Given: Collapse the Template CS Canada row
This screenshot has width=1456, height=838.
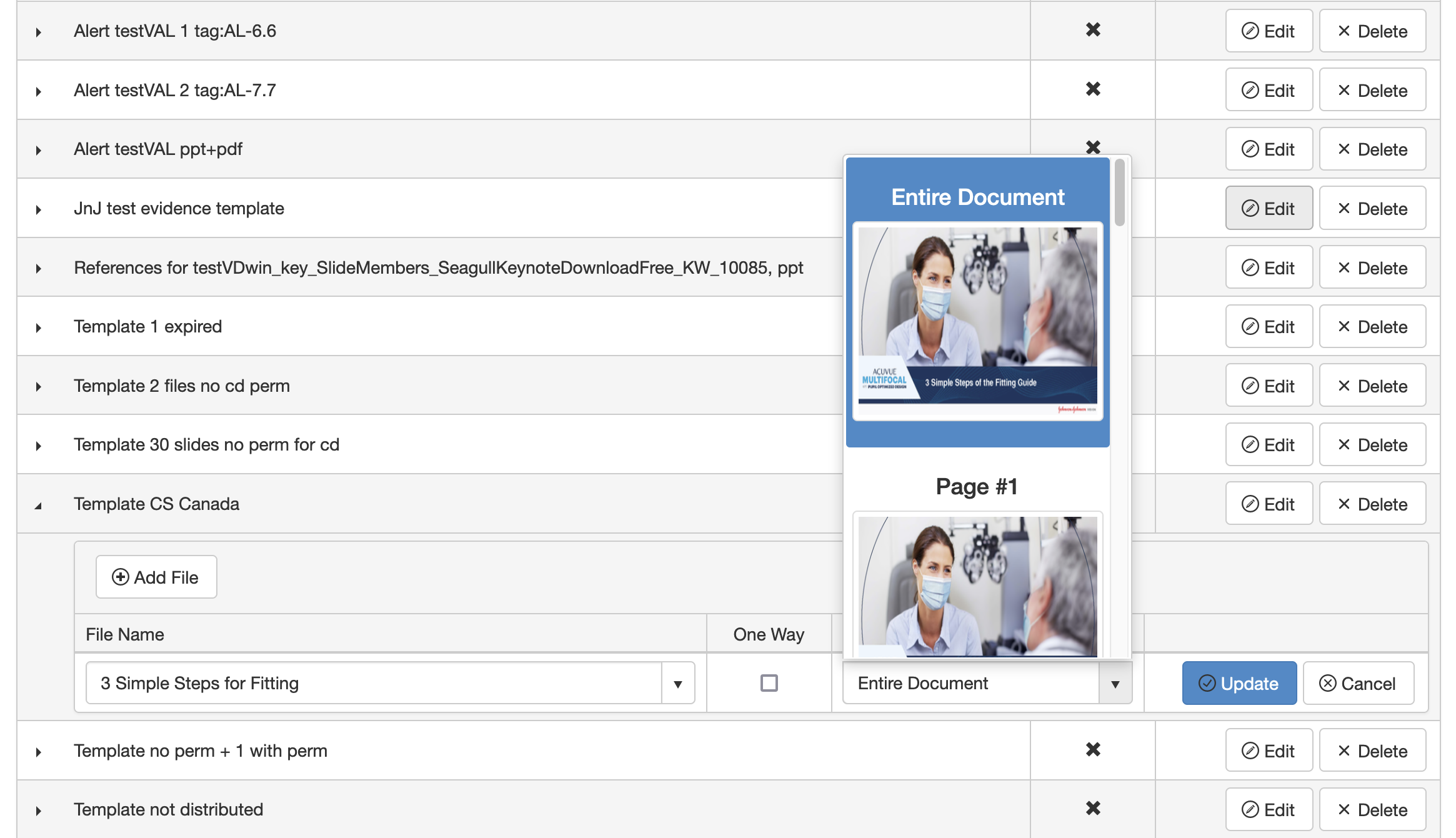Looking at the screenshot, I should click(38, 505).
